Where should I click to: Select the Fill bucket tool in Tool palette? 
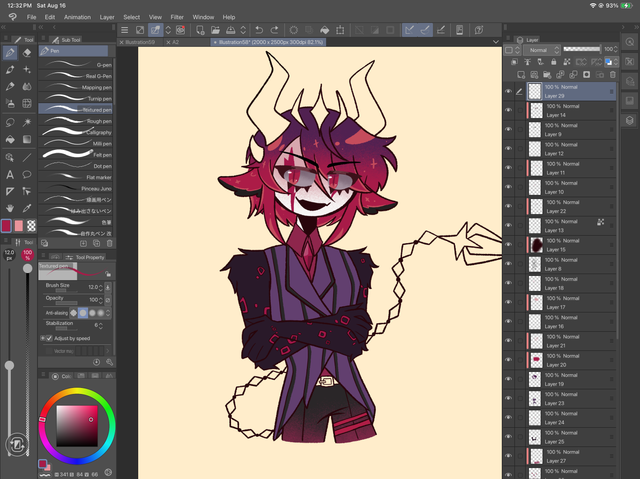click(10, 140)
